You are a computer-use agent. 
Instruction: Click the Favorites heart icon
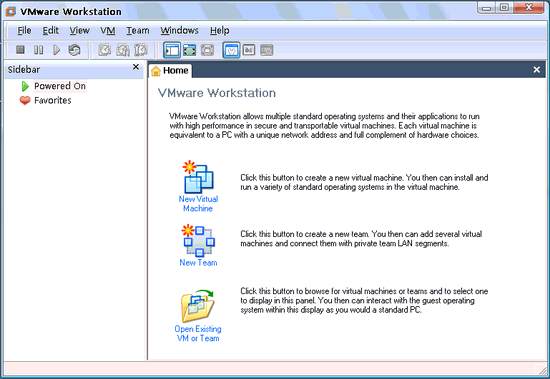[x=25, y=100]
